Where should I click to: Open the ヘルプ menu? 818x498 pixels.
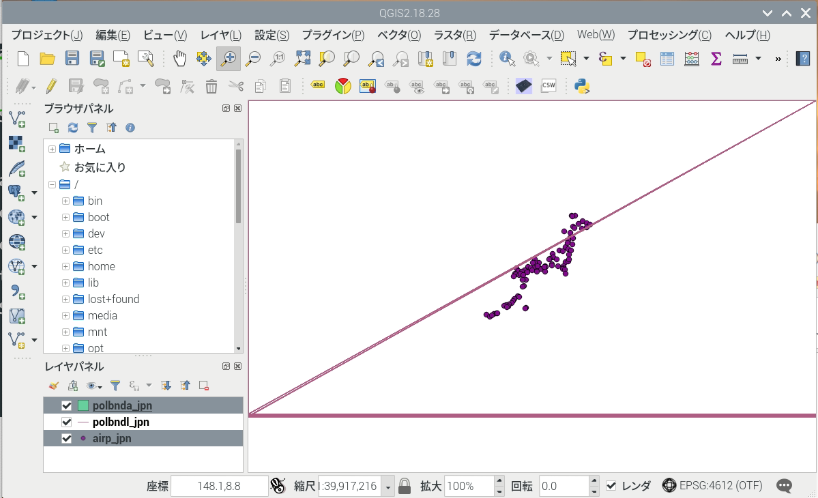(747, 35)
